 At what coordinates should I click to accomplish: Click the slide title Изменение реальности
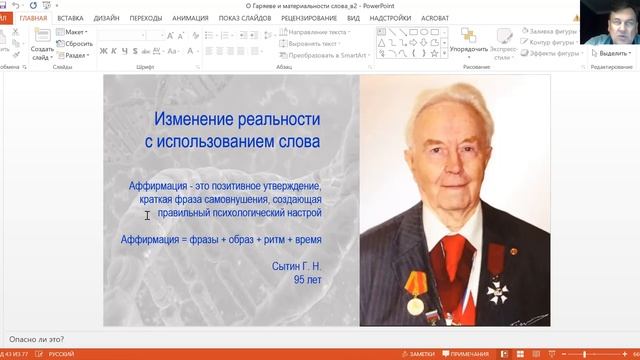[237, 119]
